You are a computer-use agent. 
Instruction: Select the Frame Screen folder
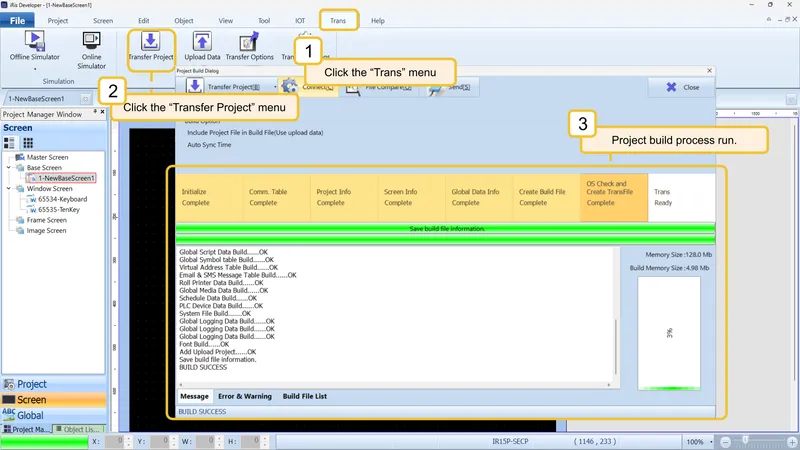coord(46,220)
